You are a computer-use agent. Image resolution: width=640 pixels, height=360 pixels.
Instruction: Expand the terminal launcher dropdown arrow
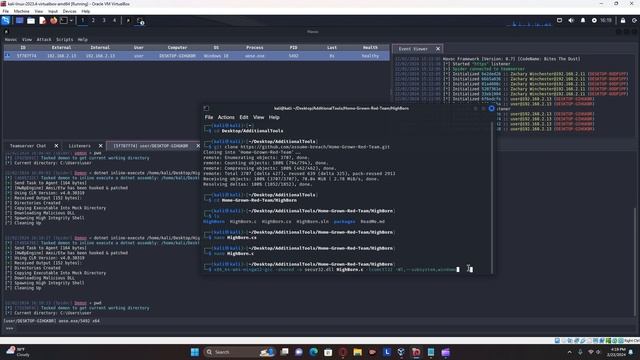point(71,20)
